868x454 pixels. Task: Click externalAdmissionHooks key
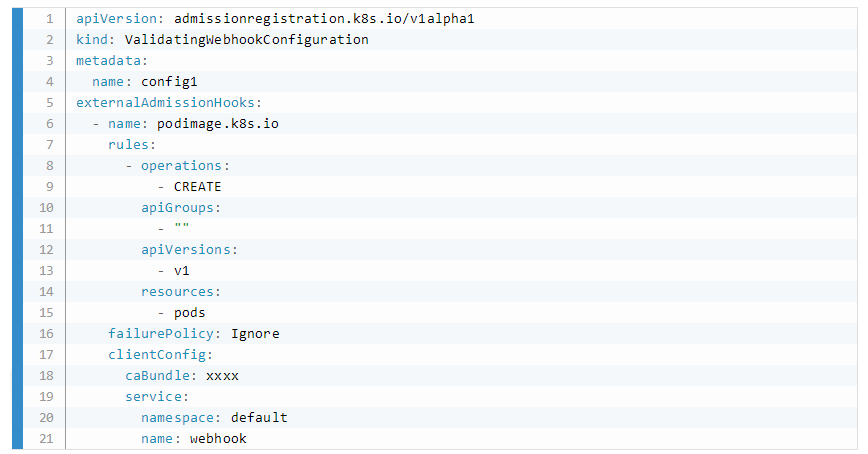[x=166, y=103]
